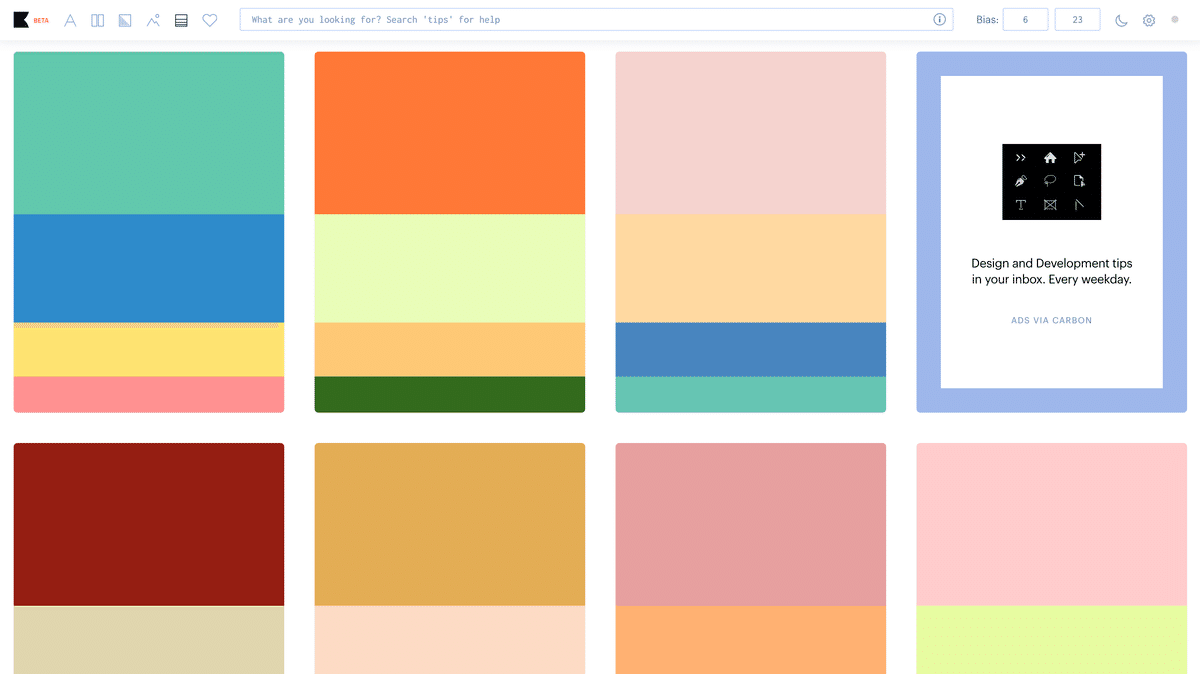Click the small gray dot beside the gear
The image size is (1200, 674).
1175,19
